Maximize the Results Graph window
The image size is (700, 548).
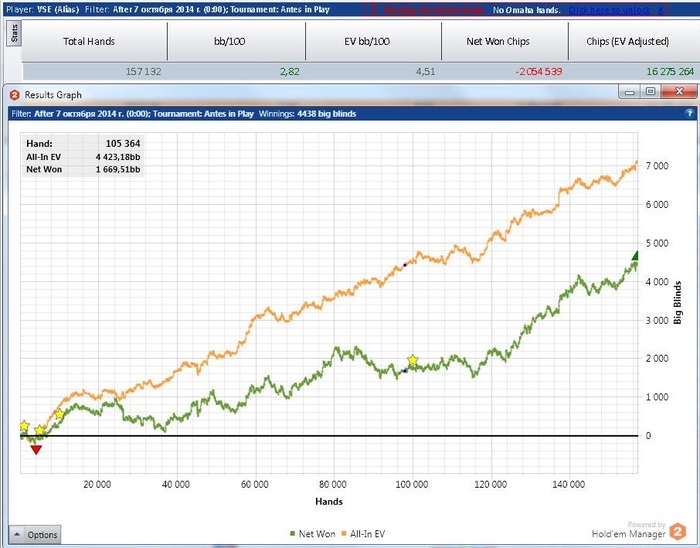[650, 92]
